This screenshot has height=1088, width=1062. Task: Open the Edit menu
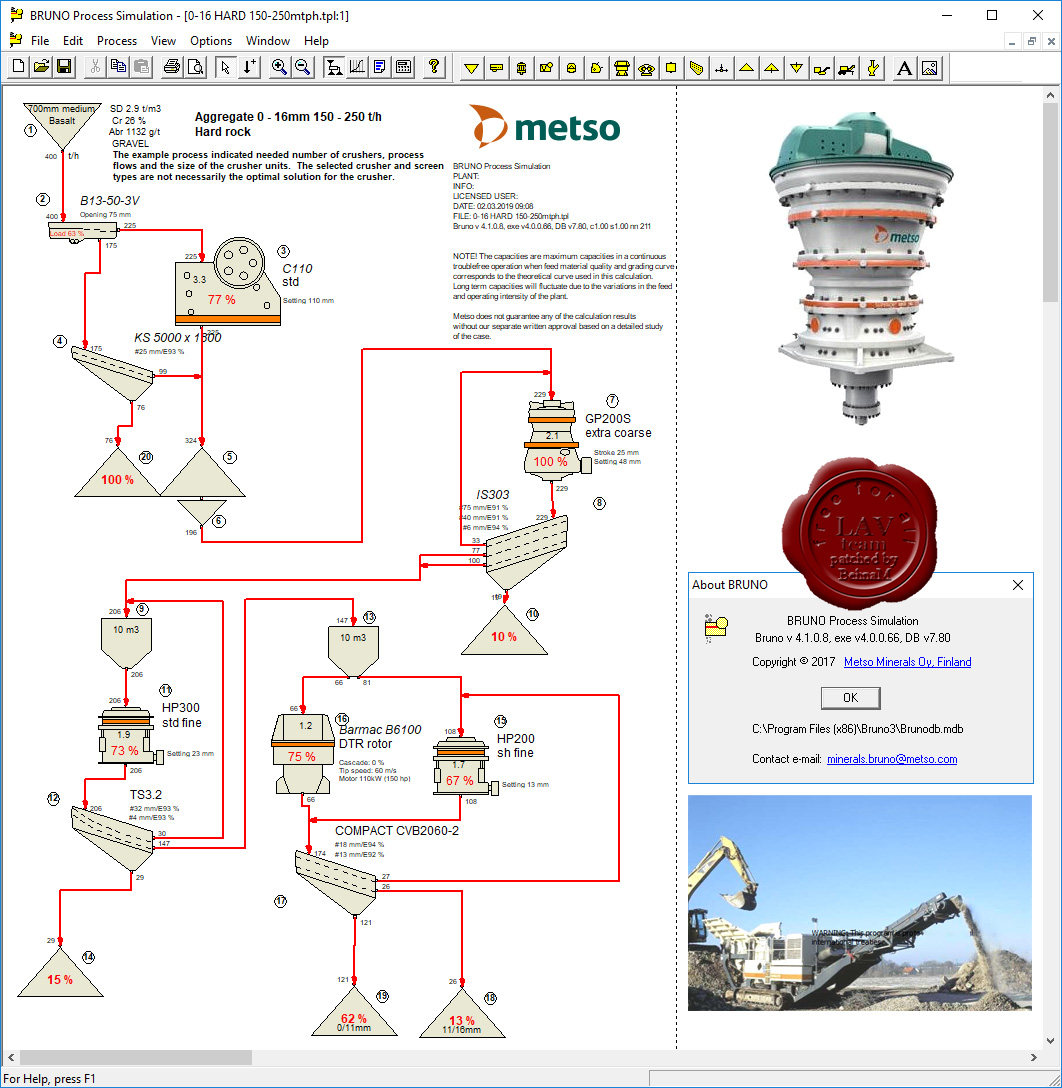pos(73,41)
